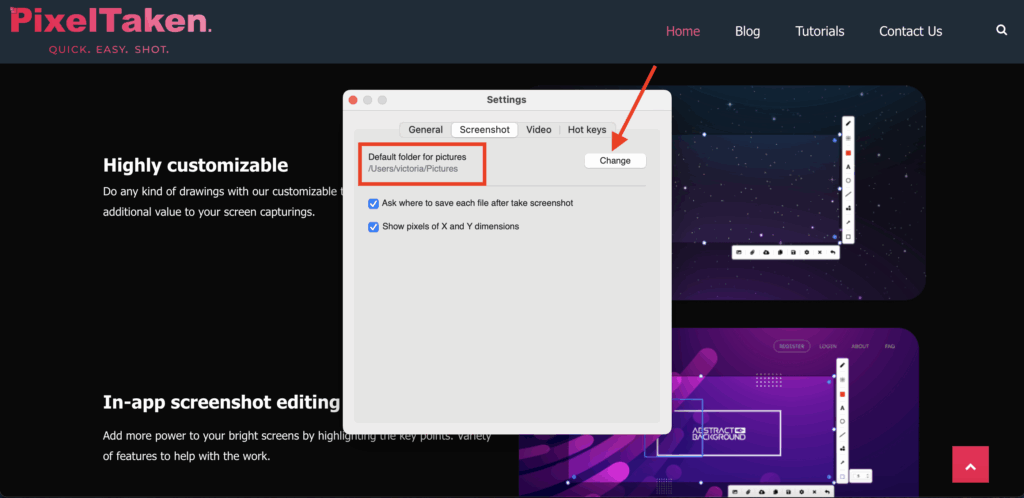Pick the shapes tool in the starry preview toolbar
The height and width of the screenshot is (498, 1024).
tap(848, 208)
